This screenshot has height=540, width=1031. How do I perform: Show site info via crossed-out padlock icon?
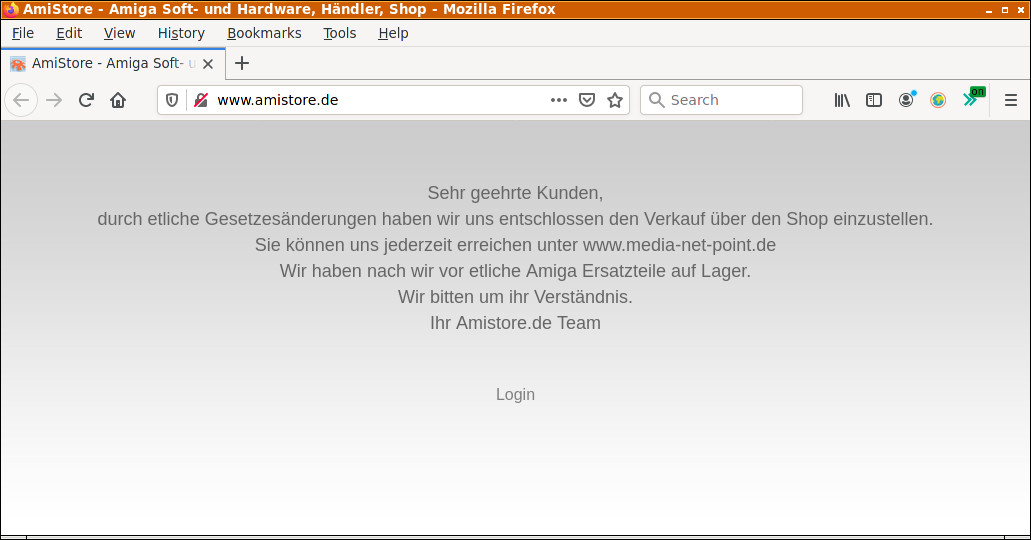[x=201, y=100]
